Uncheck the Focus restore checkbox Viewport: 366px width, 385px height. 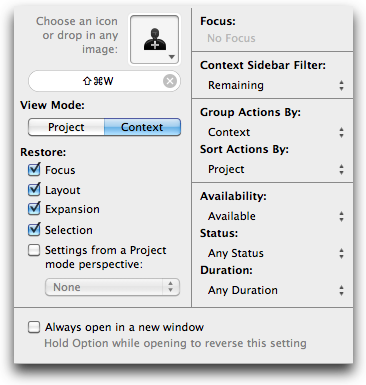click(x=34, y=170)
